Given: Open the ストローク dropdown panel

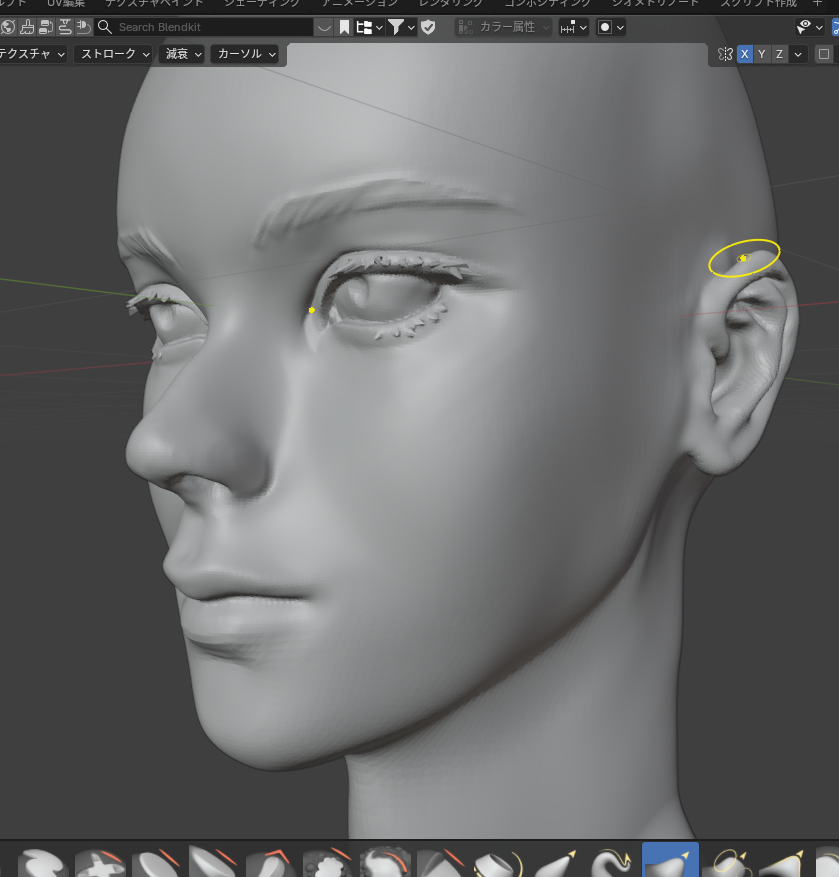Looking at the screenshot, I should click(115, 54).
